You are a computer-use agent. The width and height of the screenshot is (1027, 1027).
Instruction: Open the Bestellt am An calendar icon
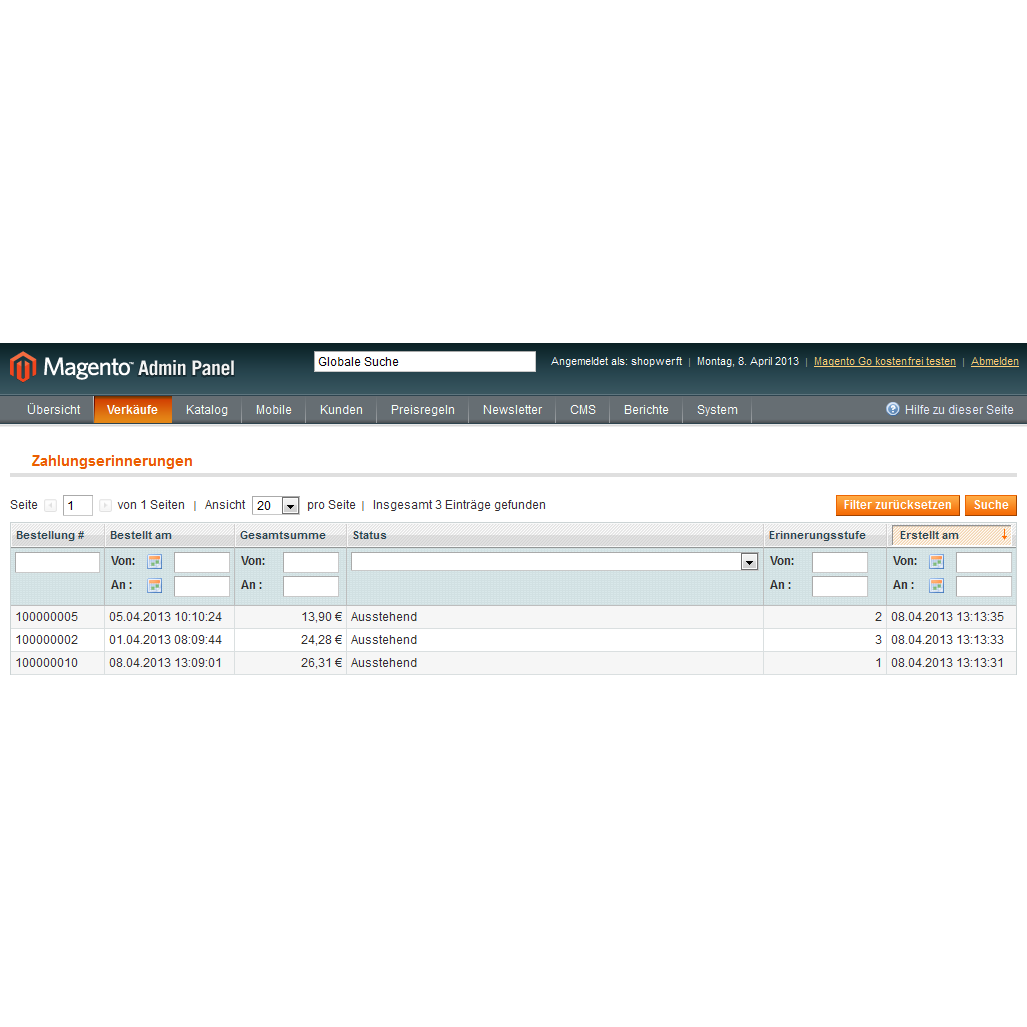155,586
